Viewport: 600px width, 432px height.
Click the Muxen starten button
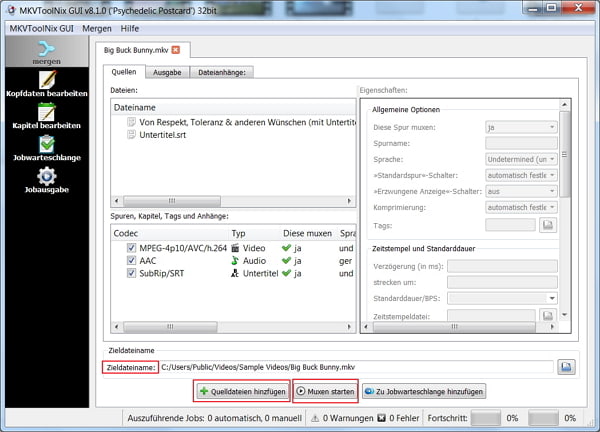pos(326,391)
